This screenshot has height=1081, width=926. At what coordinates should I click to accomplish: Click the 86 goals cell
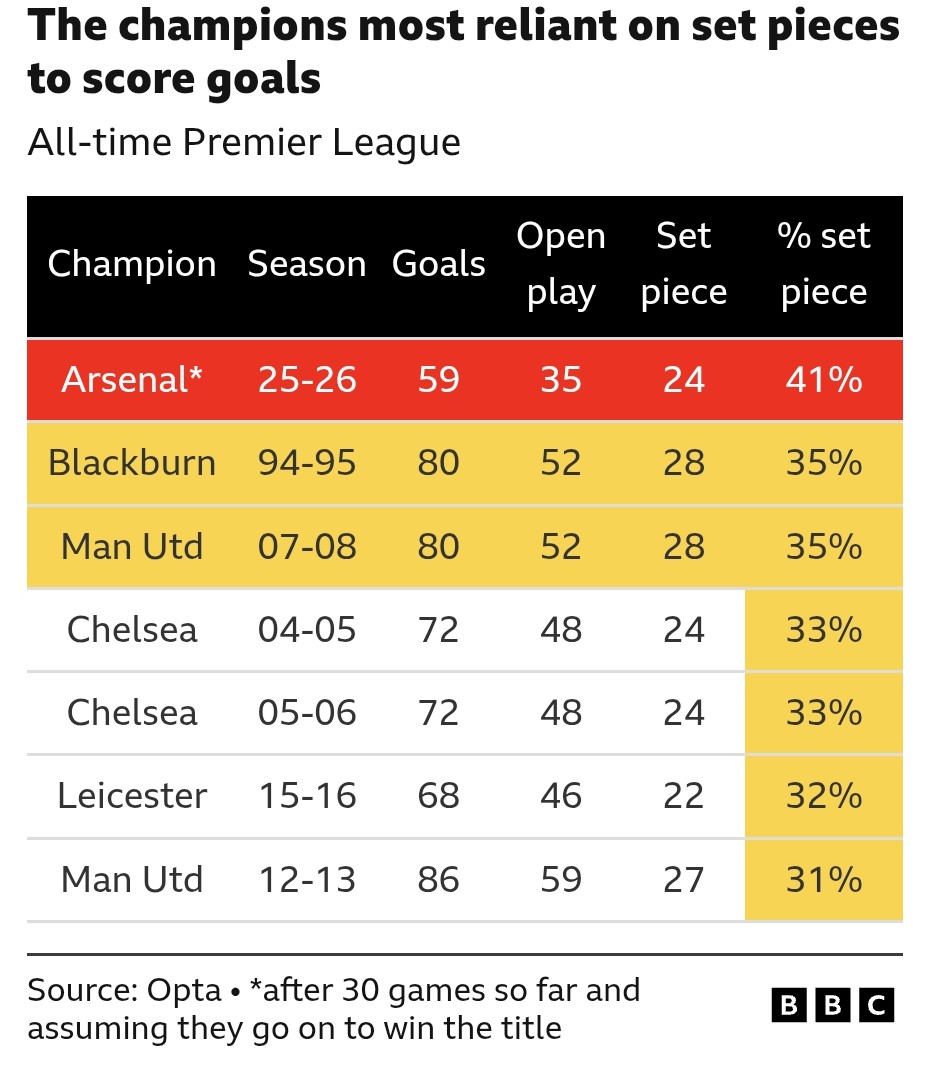(x=439, y=880)
